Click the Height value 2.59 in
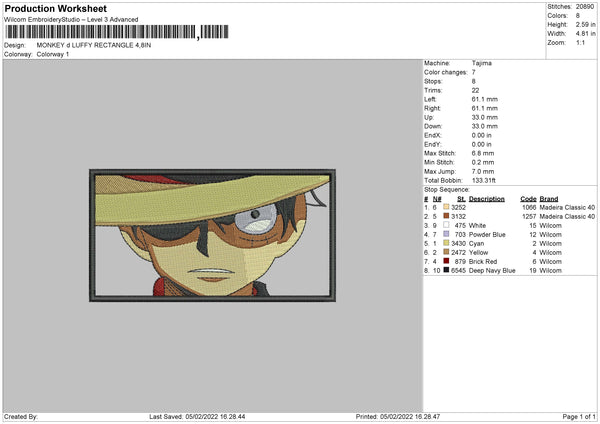Viewport: 600px width, 424px height. (x=585, y=24)
